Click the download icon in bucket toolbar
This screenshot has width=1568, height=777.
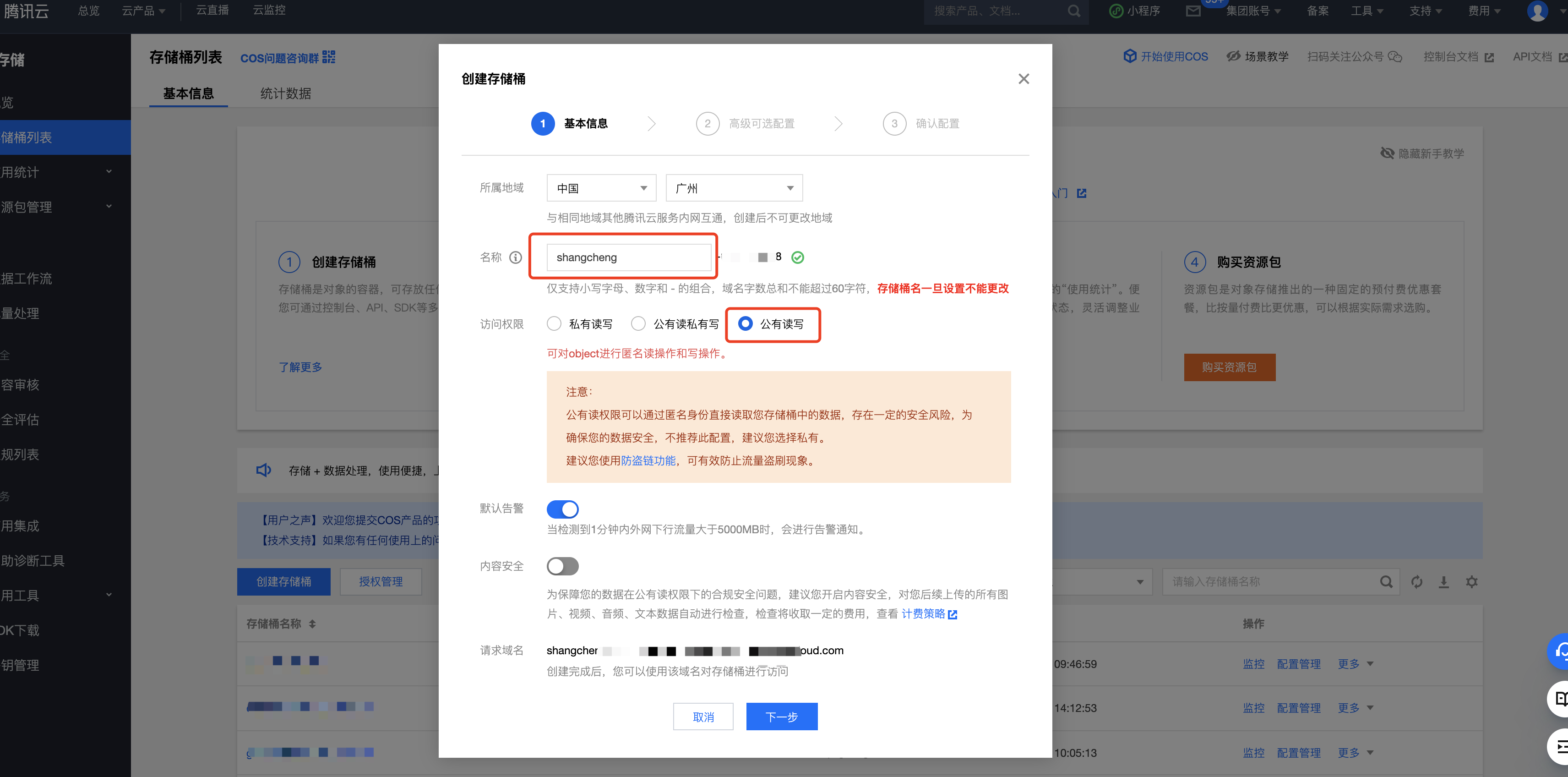tap(1443, 581)
